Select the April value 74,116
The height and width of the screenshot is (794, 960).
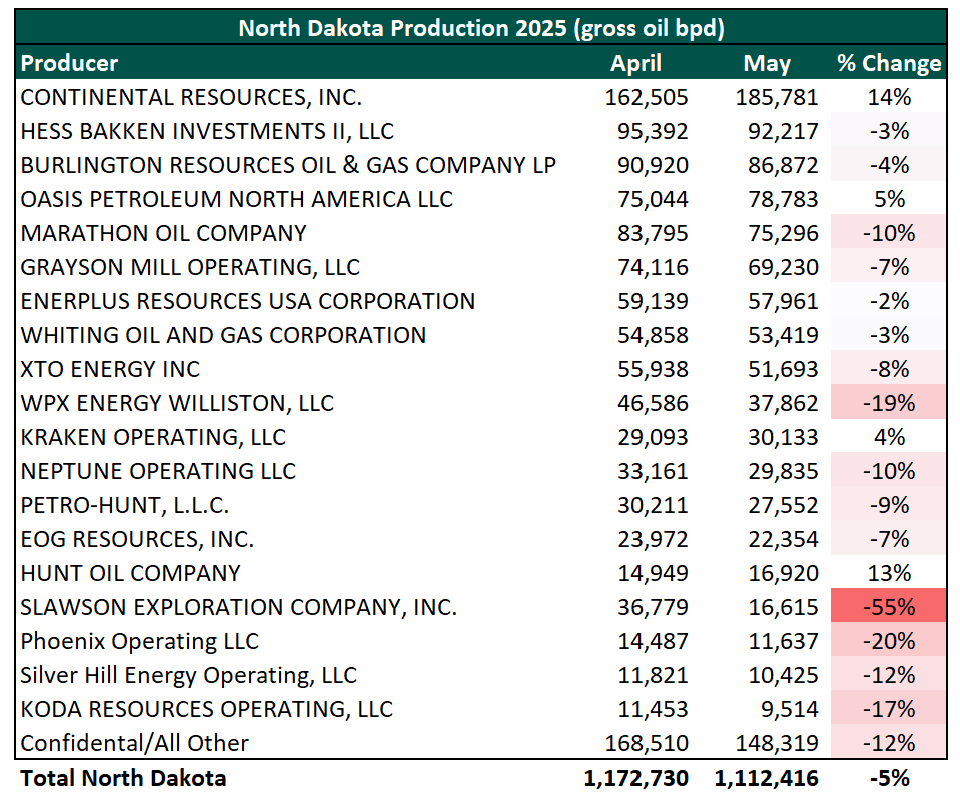coord(653,268)
